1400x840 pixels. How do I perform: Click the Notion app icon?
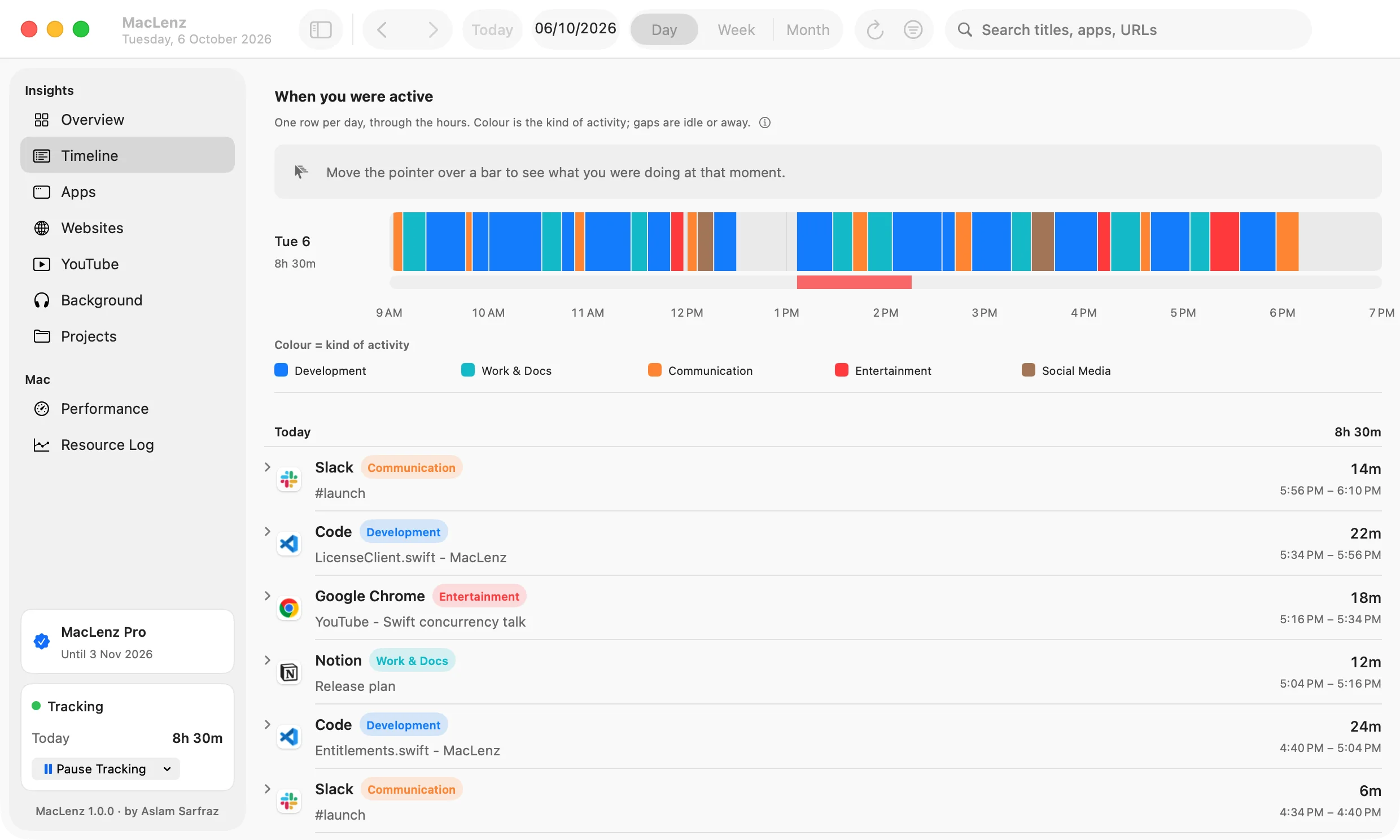click(288, 672)
